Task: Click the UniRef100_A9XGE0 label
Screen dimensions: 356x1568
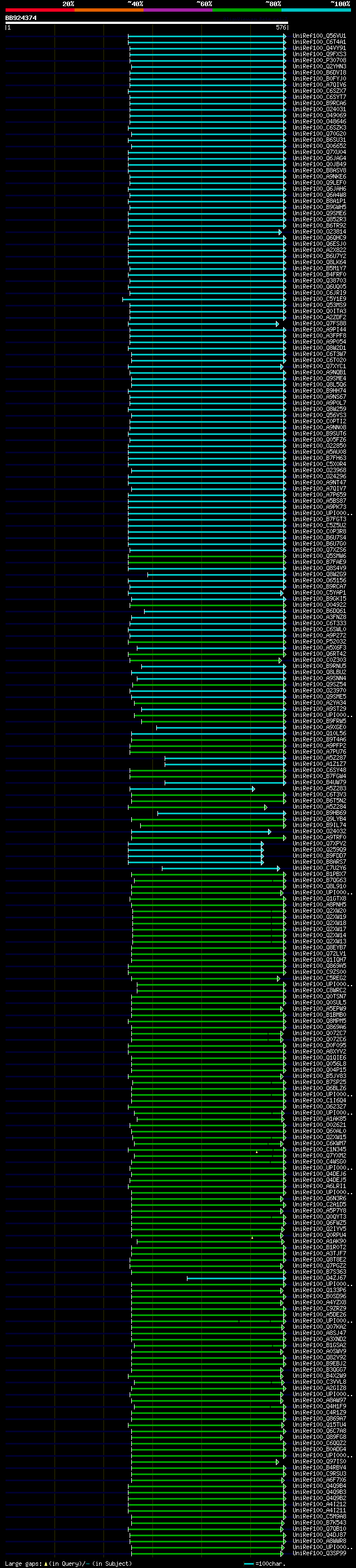Action: point(319,728)
